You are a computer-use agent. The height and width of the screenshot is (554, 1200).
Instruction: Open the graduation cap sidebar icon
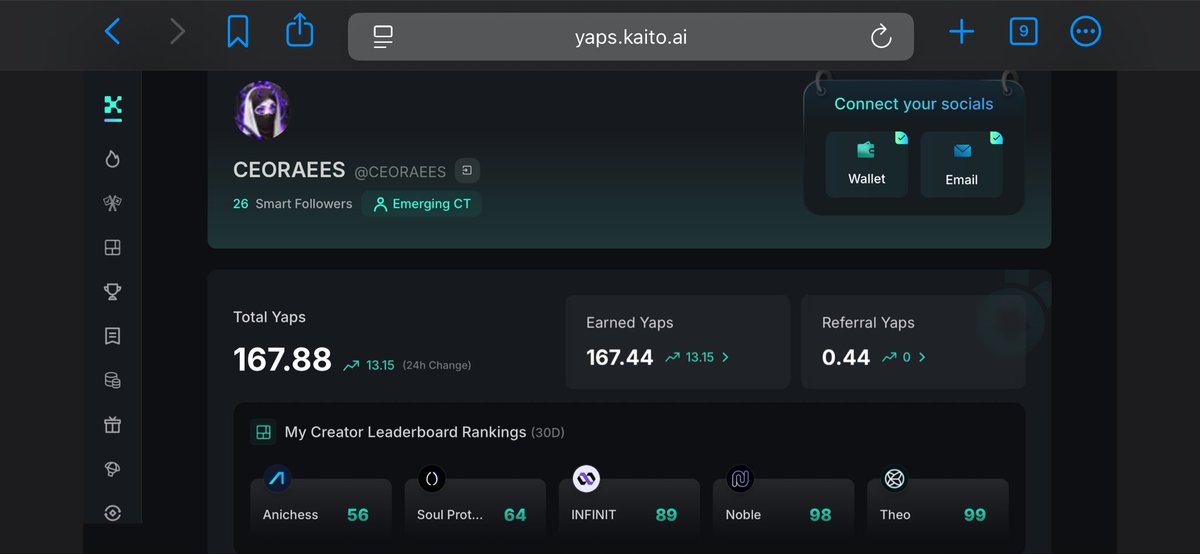(113, 469)
